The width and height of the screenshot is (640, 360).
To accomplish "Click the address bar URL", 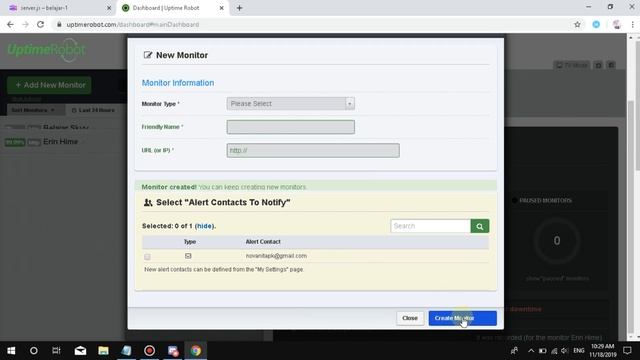I will [133, 24].
